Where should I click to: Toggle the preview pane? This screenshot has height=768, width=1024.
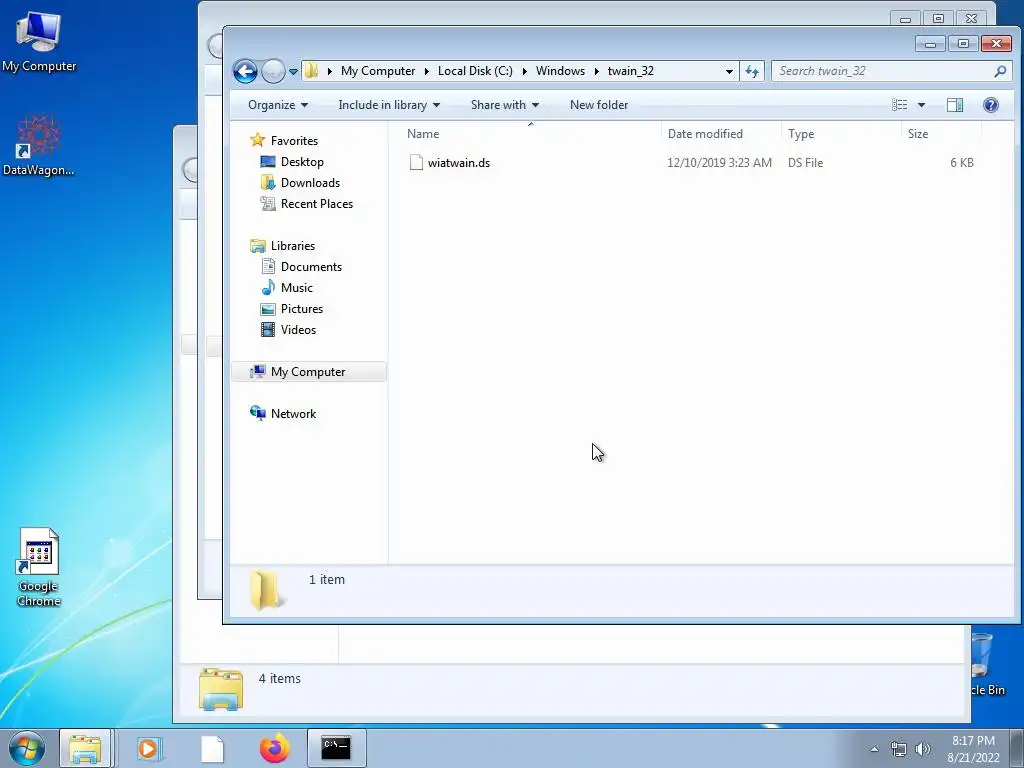[x=955, y=105]
